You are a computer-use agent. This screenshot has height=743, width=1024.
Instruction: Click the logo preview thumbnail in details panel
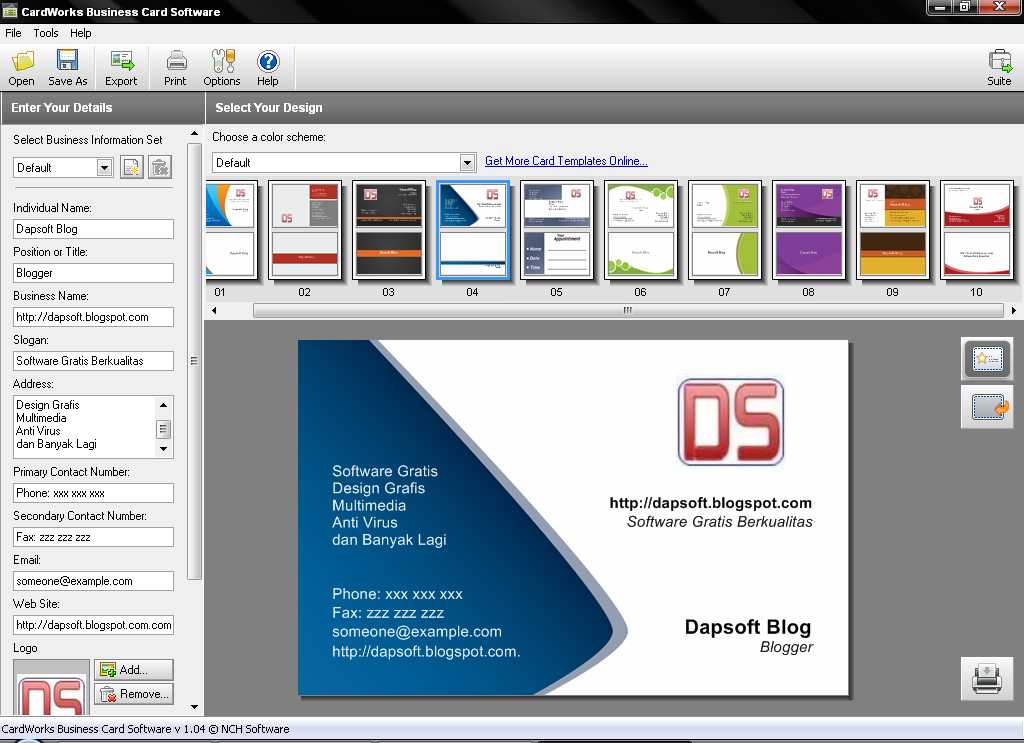point(52,688)
